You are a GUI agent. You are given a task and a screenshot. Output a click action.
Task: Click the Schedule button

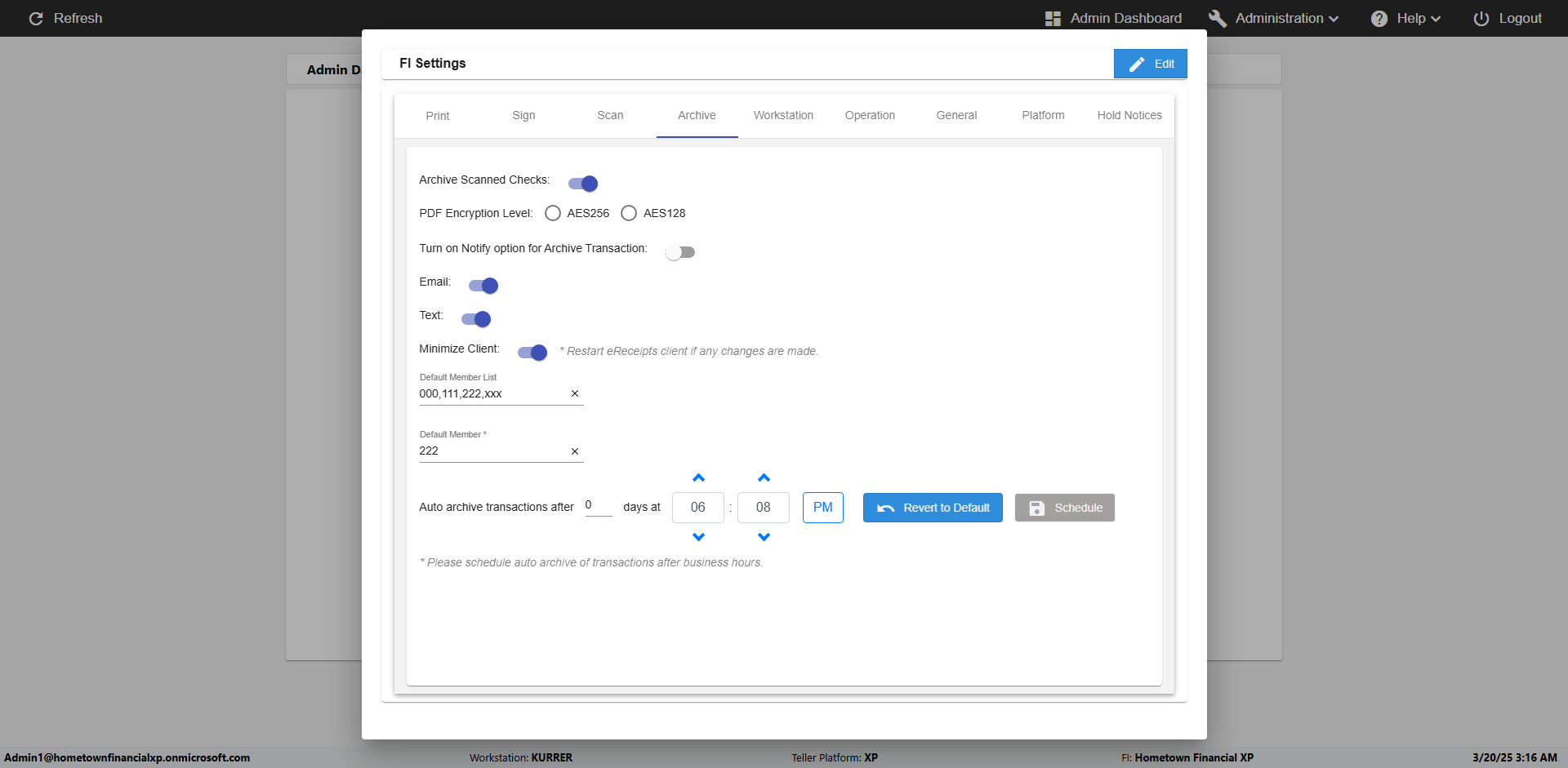pos(1065,508)
